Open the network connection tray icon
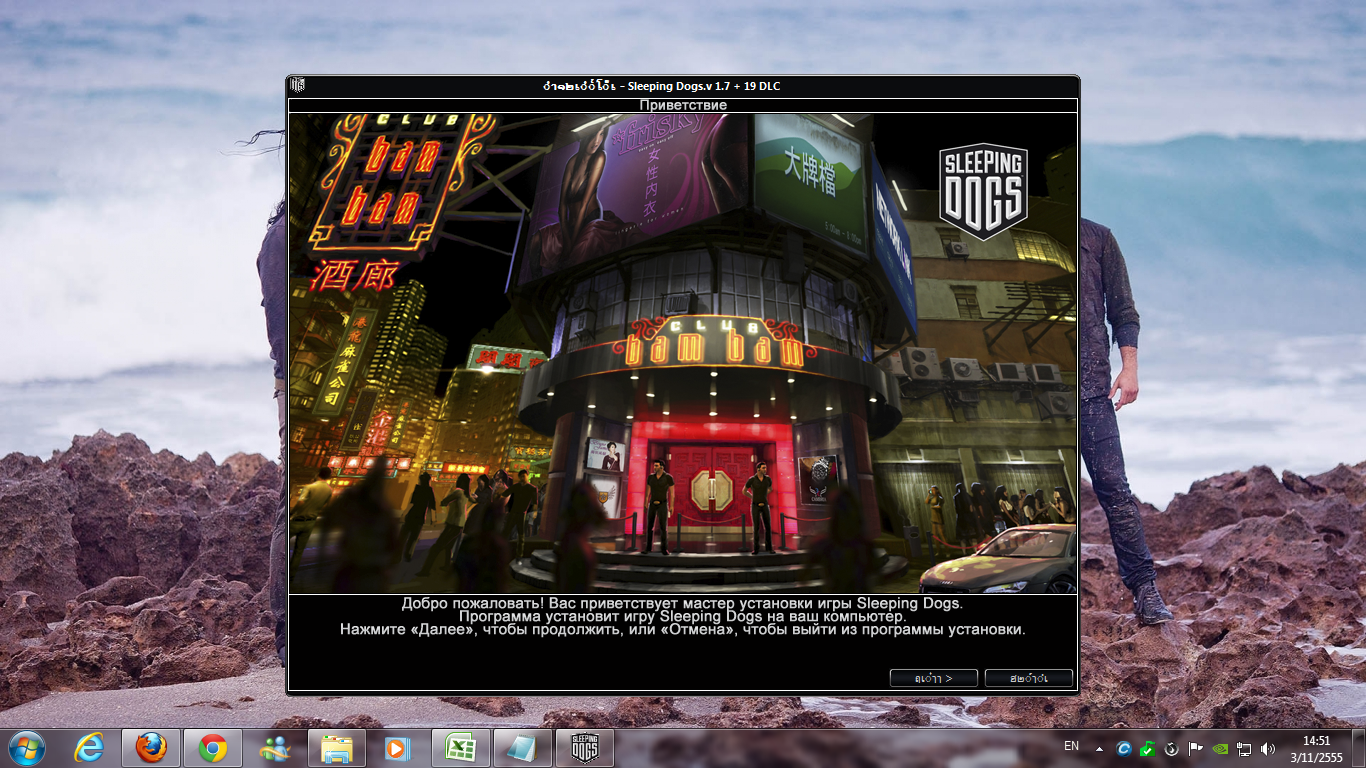This screenshot has height=768, width=1366. 1244,748
